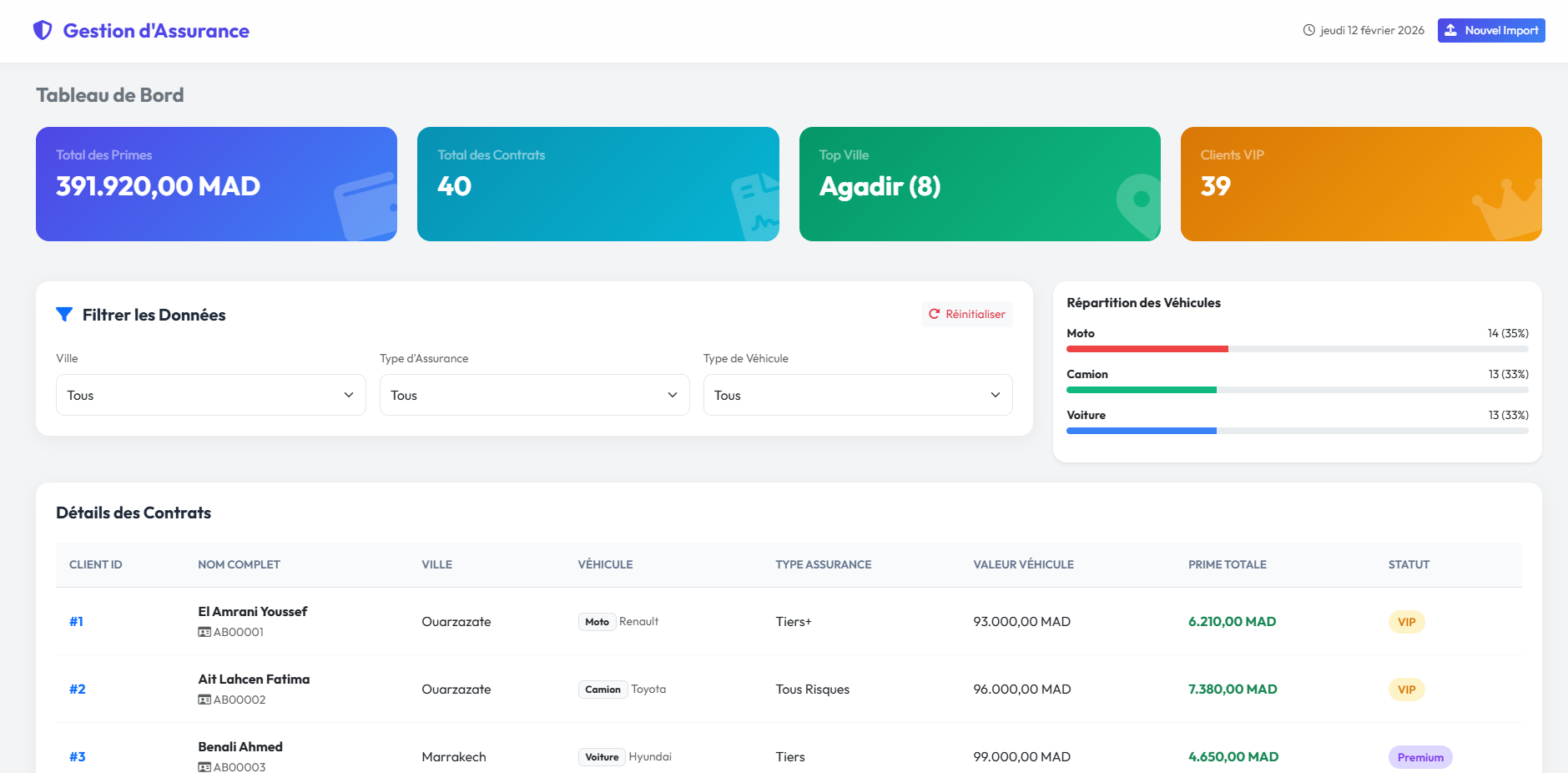Screen dimensions: 1568x773
Task: Click the contract document icon on Total des Contrats card
Action: tap(755, 206)
